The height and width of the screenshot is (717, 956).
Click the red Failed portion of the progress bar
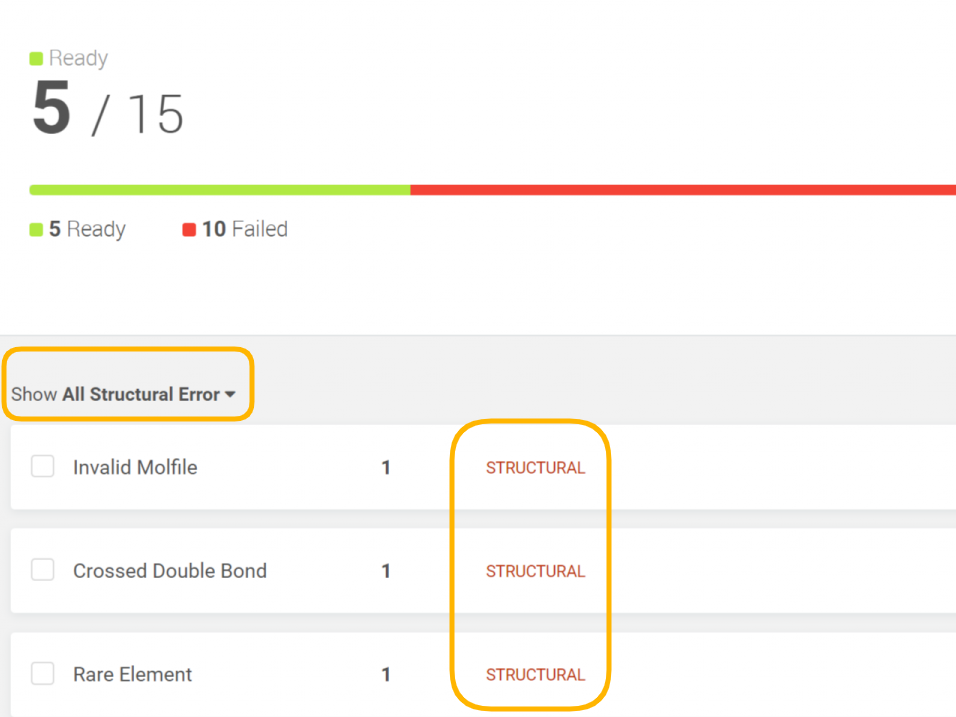point(682,189)
